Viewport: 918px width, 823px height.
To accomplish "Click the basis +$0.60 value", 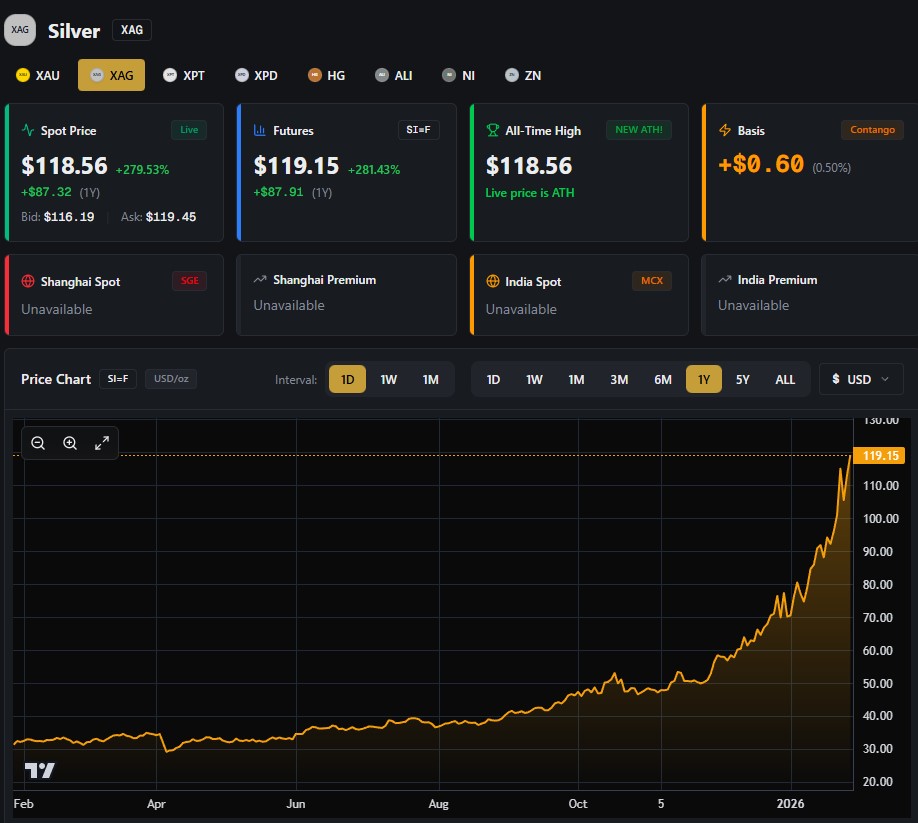I will 761,164.
